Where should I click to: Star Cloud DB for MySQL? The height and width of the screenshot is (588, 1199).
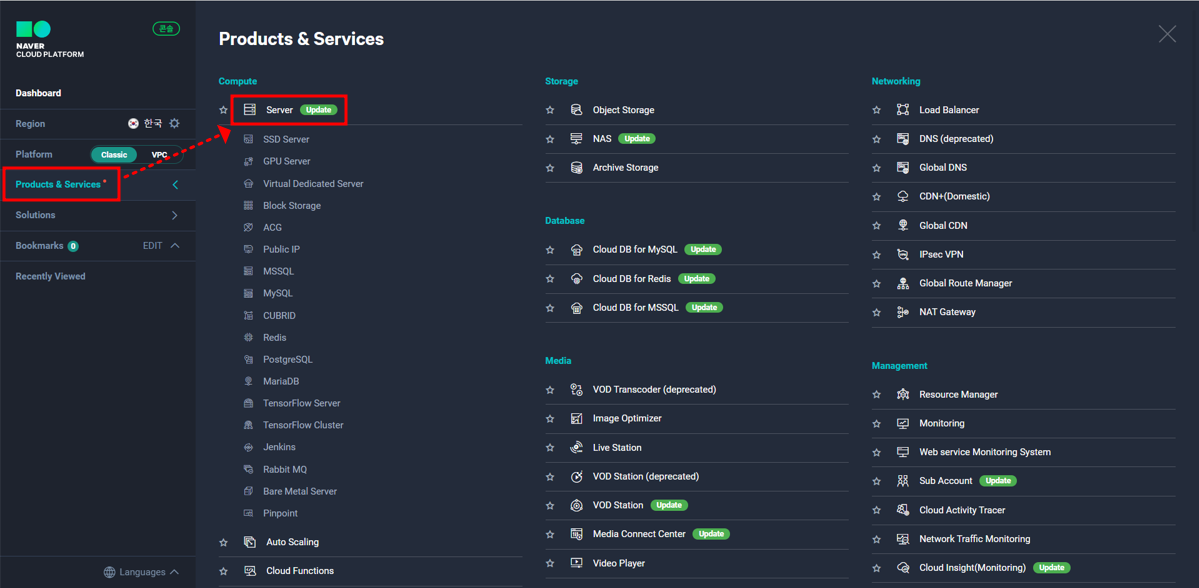click(x=550, y=249)
